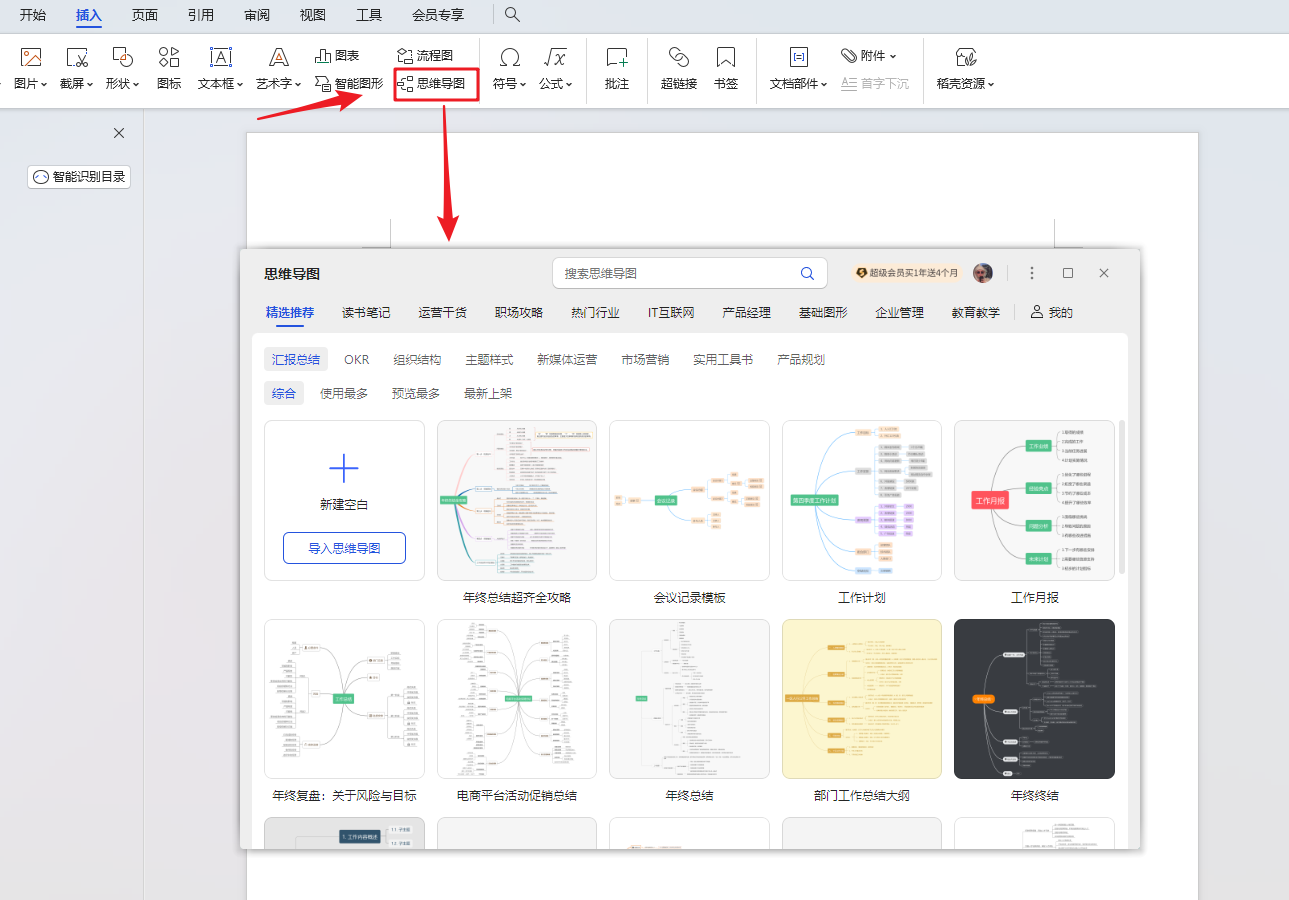
Task: Click the 导入思维导图 button
Action: click(x=344, y=548)
